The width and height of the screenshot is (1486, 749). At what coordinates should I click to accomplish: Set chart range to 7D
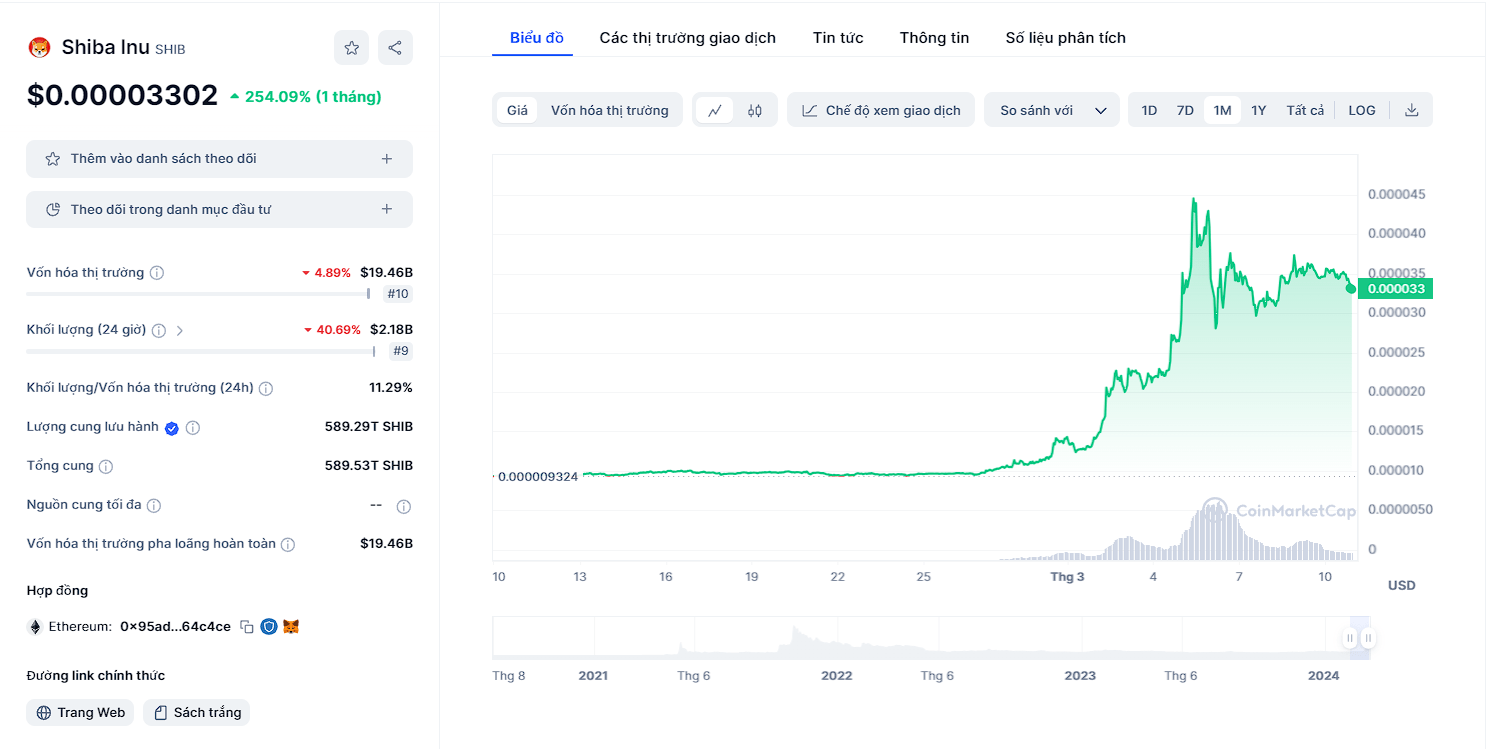tap(1185, 110)
